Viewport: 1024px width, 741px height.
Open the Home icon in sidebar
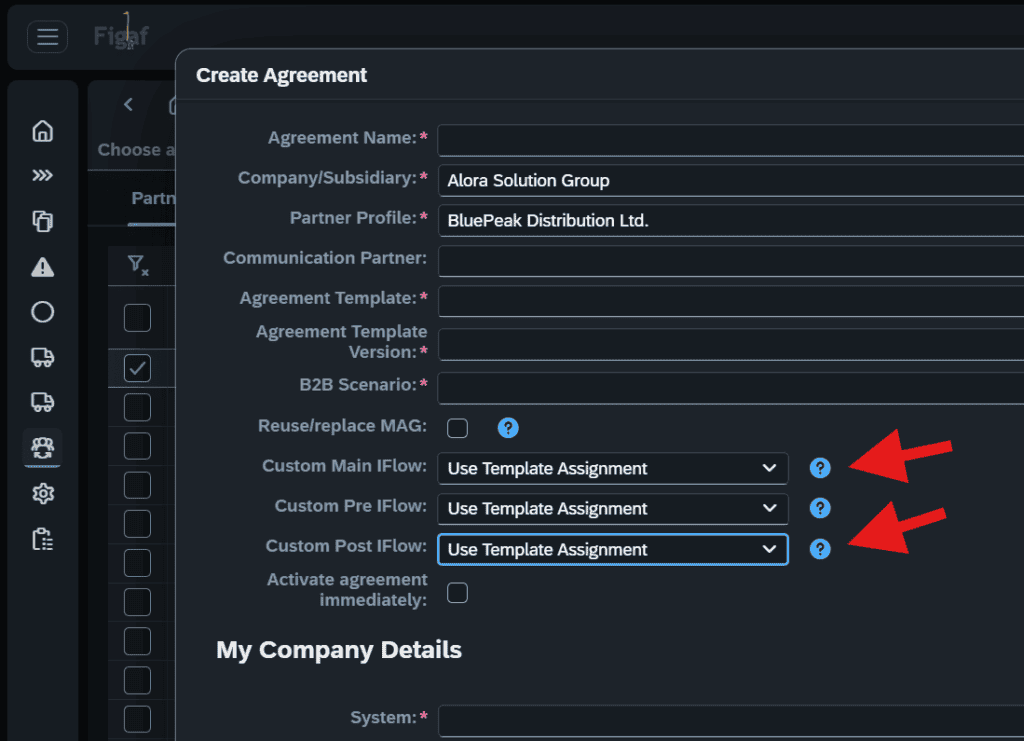(42, 131)
